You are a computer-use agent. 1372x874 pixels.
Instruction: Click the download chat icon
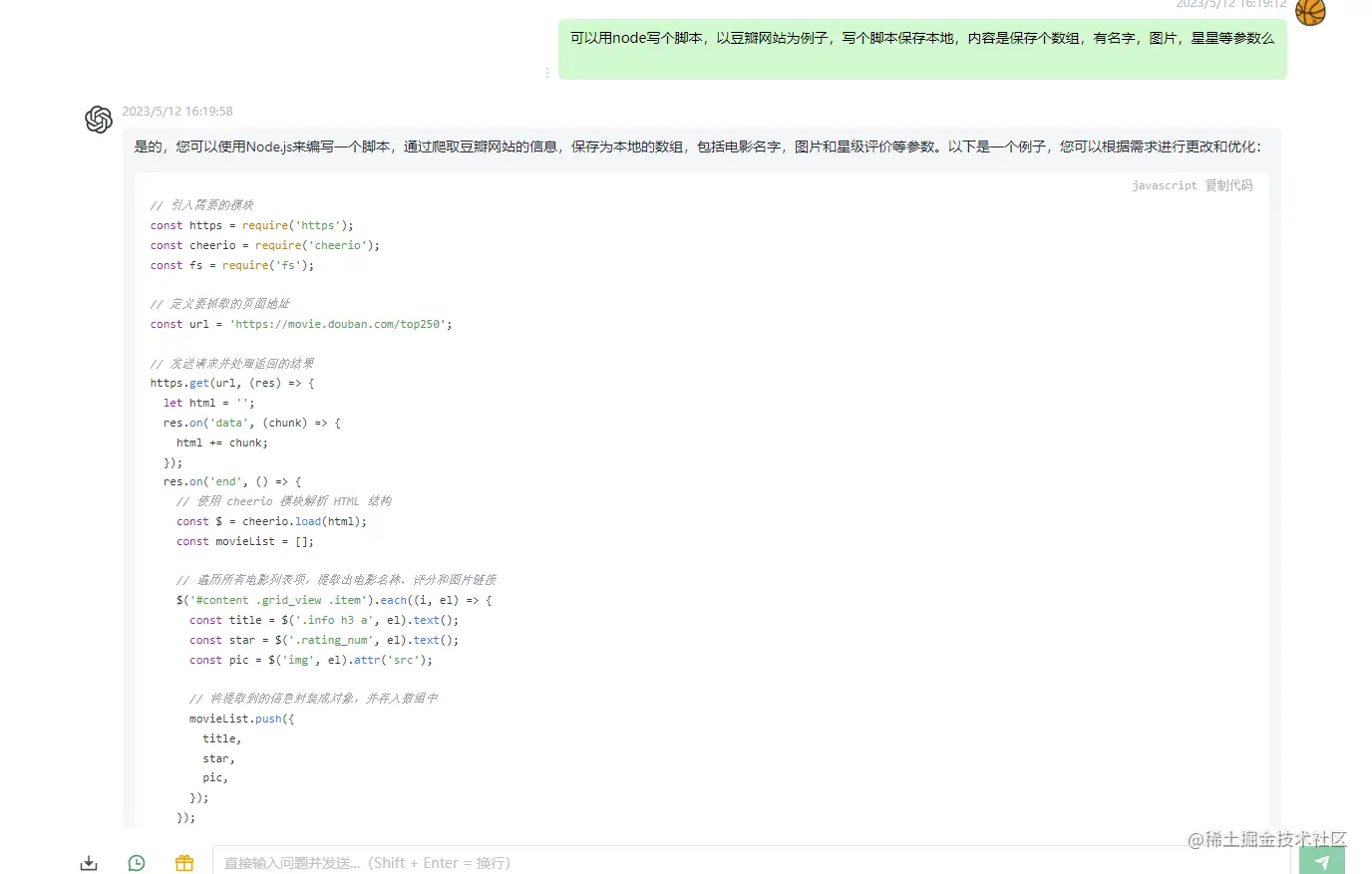click(x=89, y=863)
